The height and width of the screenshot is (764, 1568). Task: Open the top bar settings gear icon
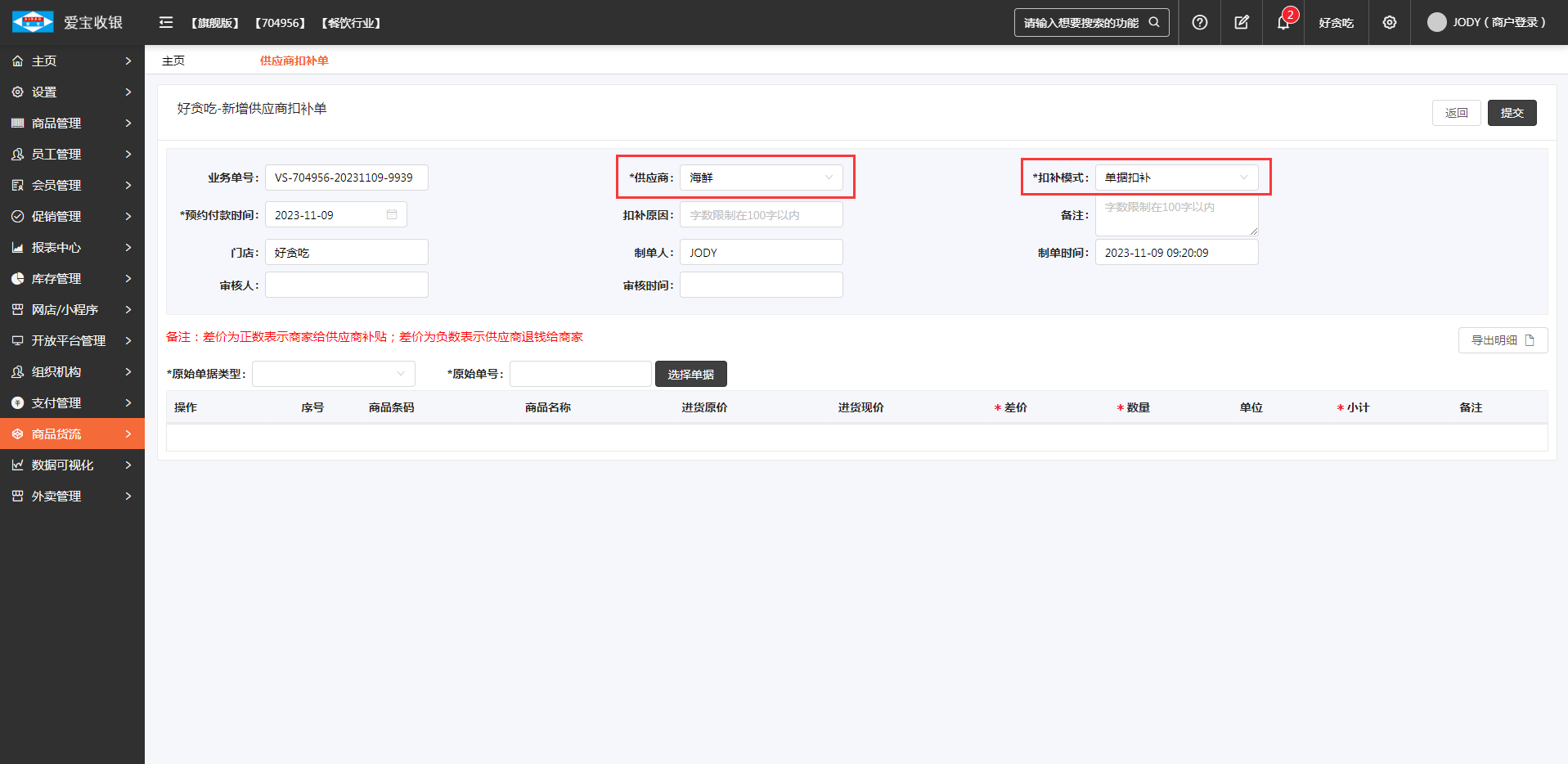(x=1390, y=23)
